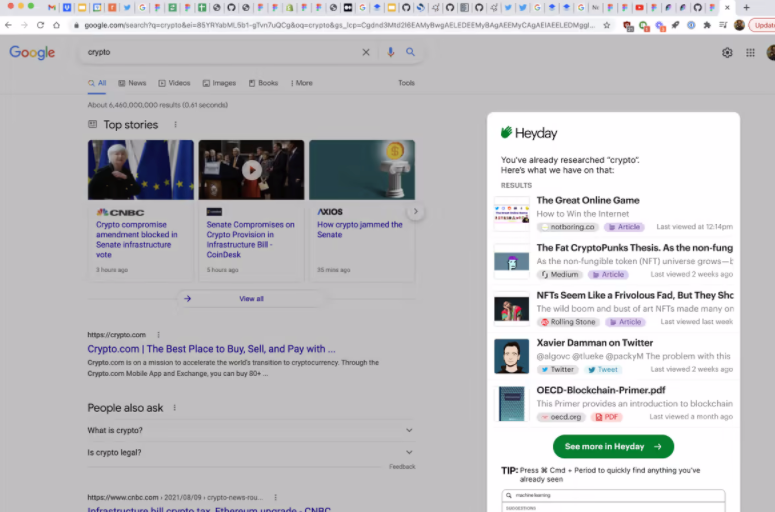Click the Heyday logo in panel
Image resolution: width=775 pixels, height=512 pixels.
[x=529, y=133]
